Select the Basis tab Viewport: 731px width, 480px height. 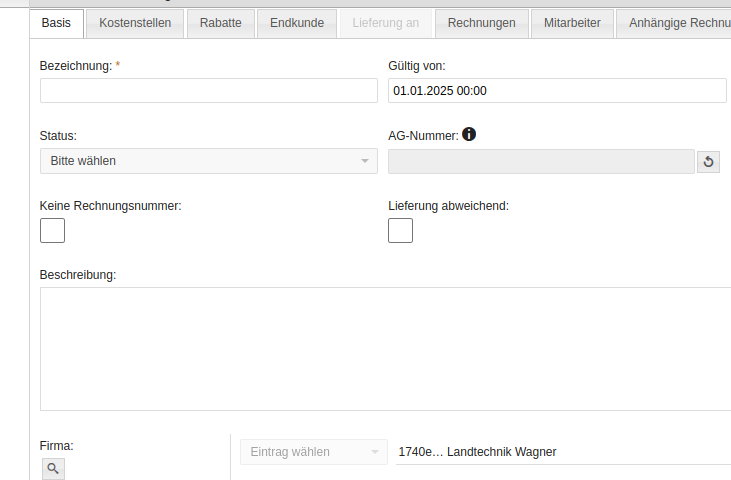(56, 23)
